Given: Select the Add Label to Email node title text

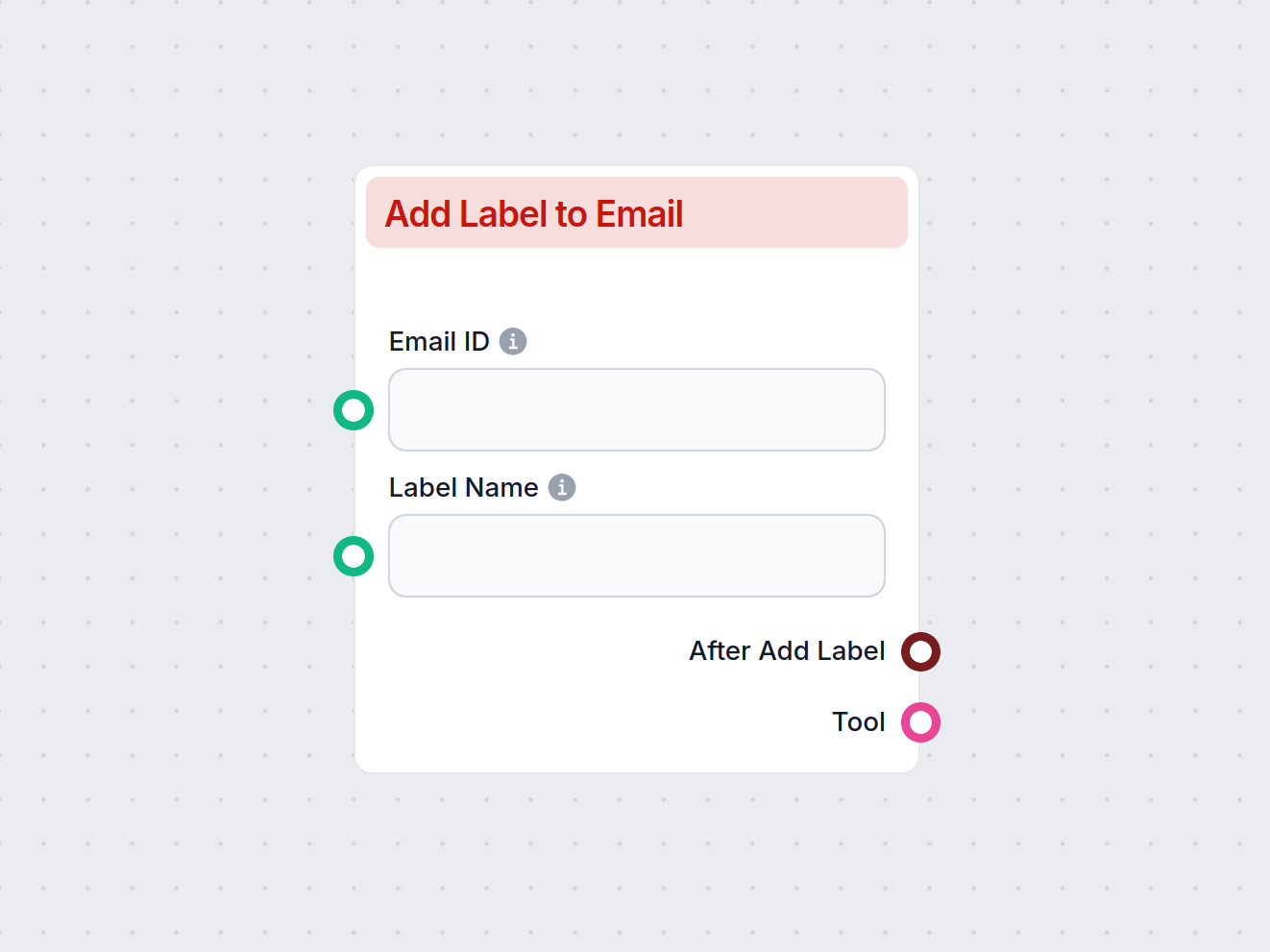Looking at the screenshot, I should (534, 213).
